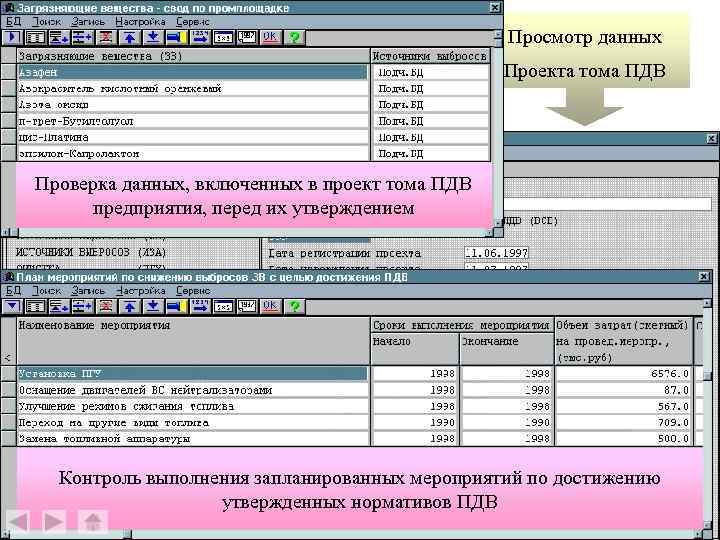The image size is (720, 540).
Task: Open 1997 calendar icon in top toolbar
Action: (247, 37)
